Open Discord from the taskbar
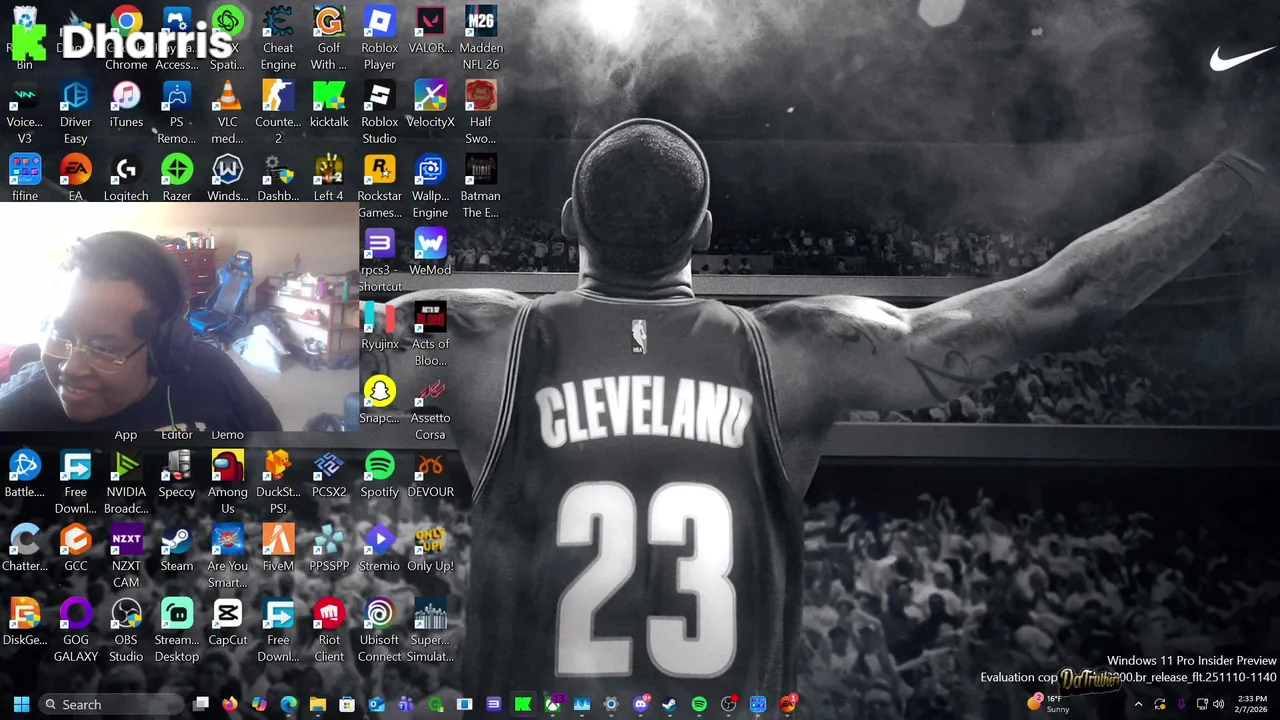The height and width of the screenshot is (720, 1280). coord(641,705)
